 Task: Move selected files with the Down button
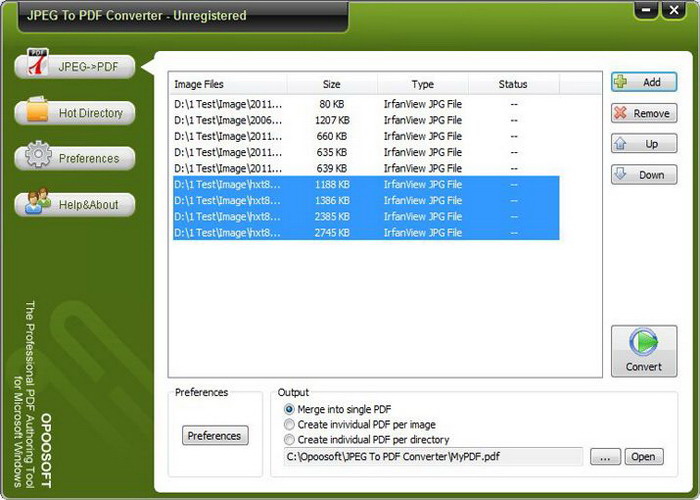pos(644,175)
